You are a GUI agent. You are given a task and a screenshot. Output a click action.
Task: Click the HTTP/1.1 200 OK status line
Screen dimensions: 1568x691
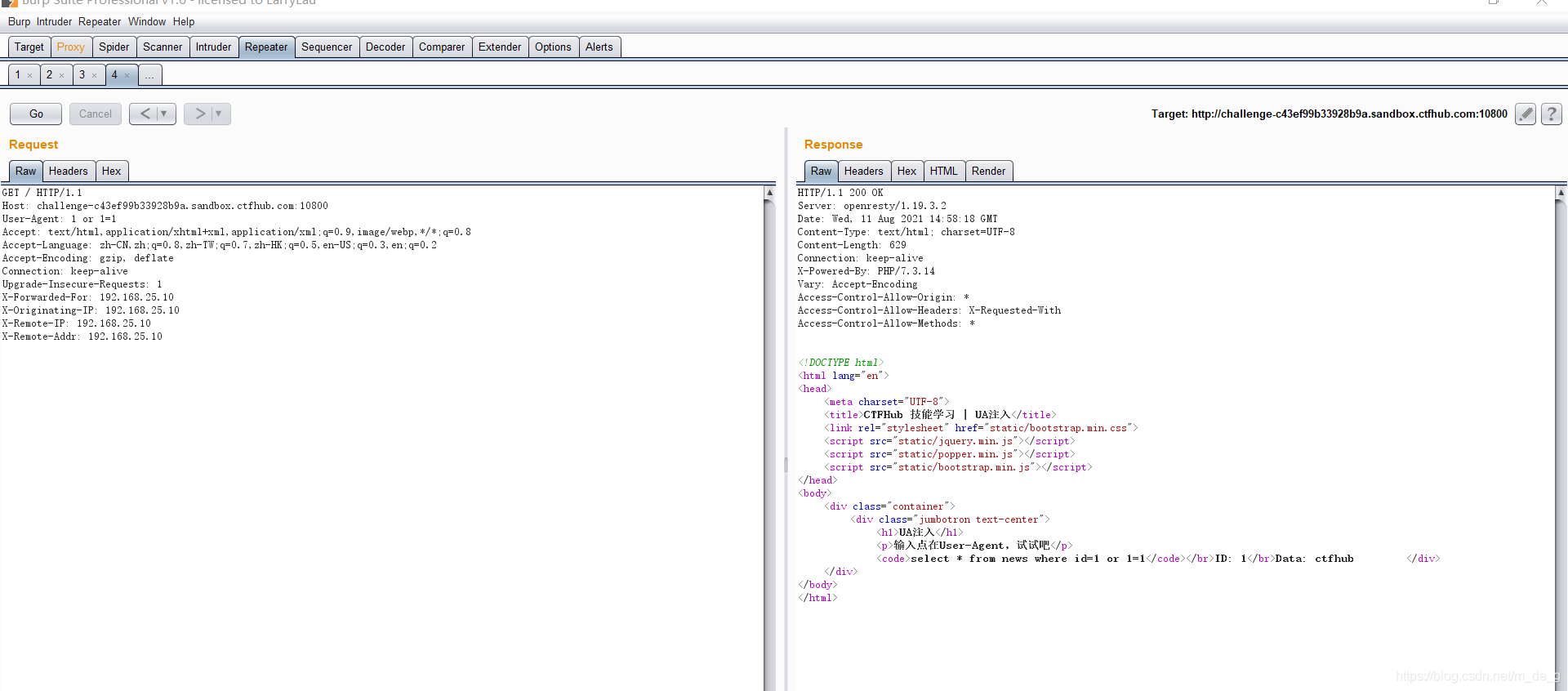(x=840, y=193)
